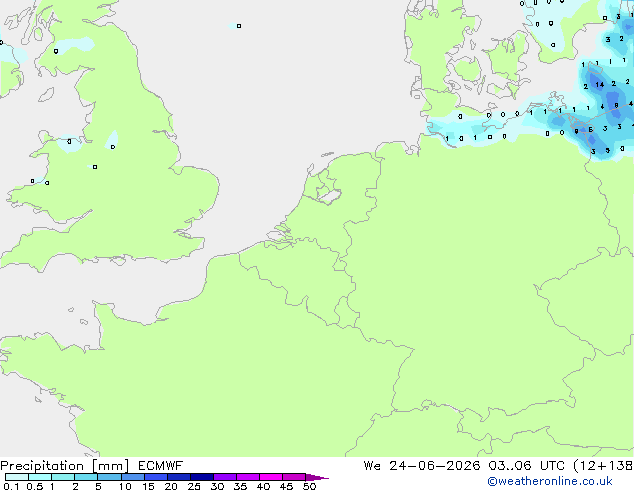Screen dimensions: 634x490
Task: Click the 03..06 UTC time label
Action: (526, 466)
